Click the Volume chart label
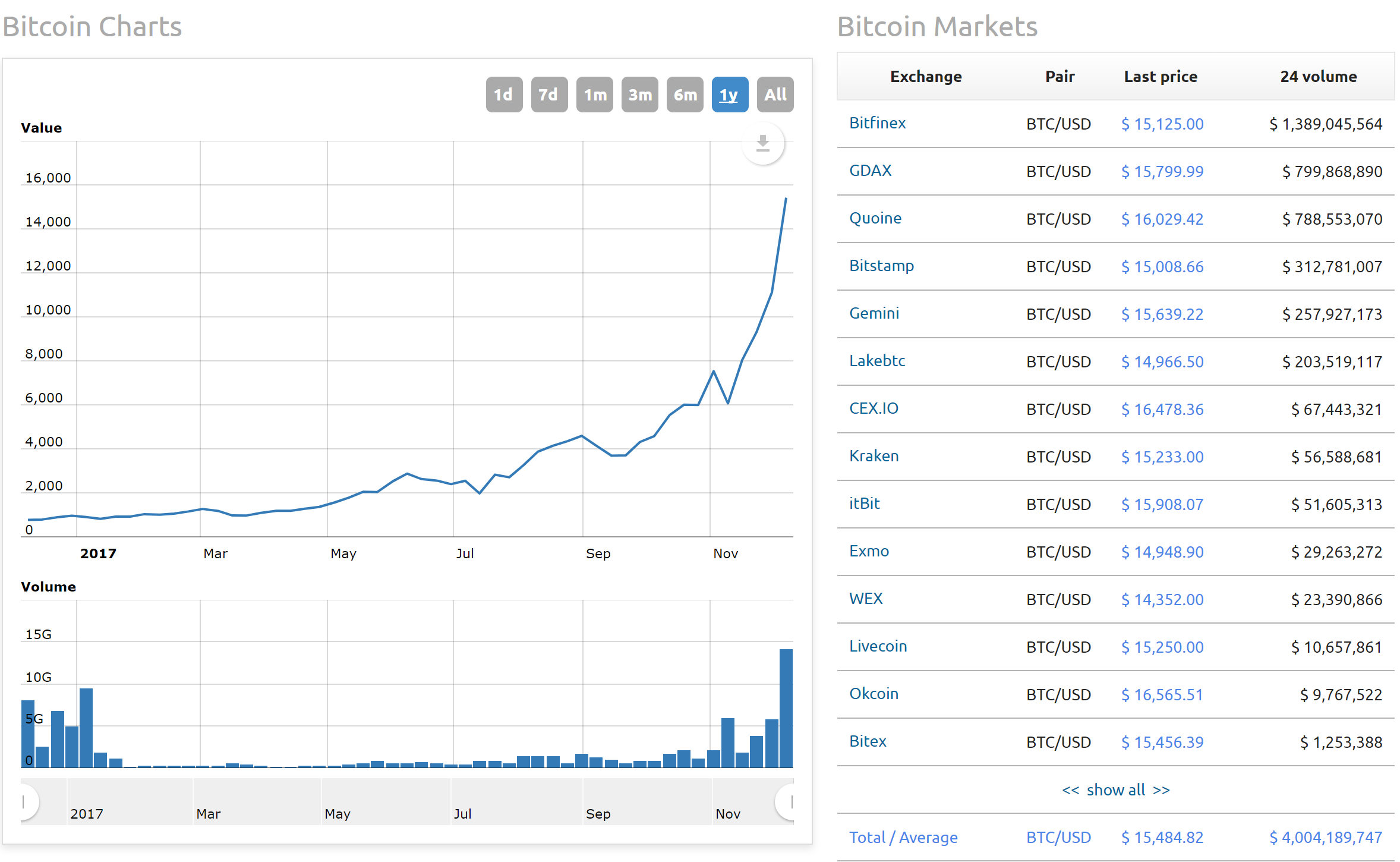The height and width of the screenshot is (862, 1400). pos(48,587)
